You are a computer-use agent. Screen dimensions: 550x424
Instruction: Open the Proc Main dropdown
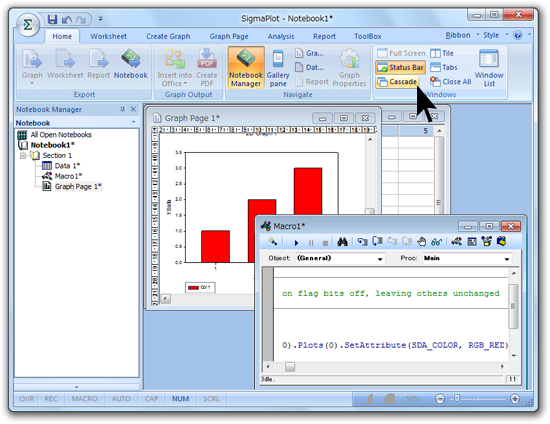(467, 258)
